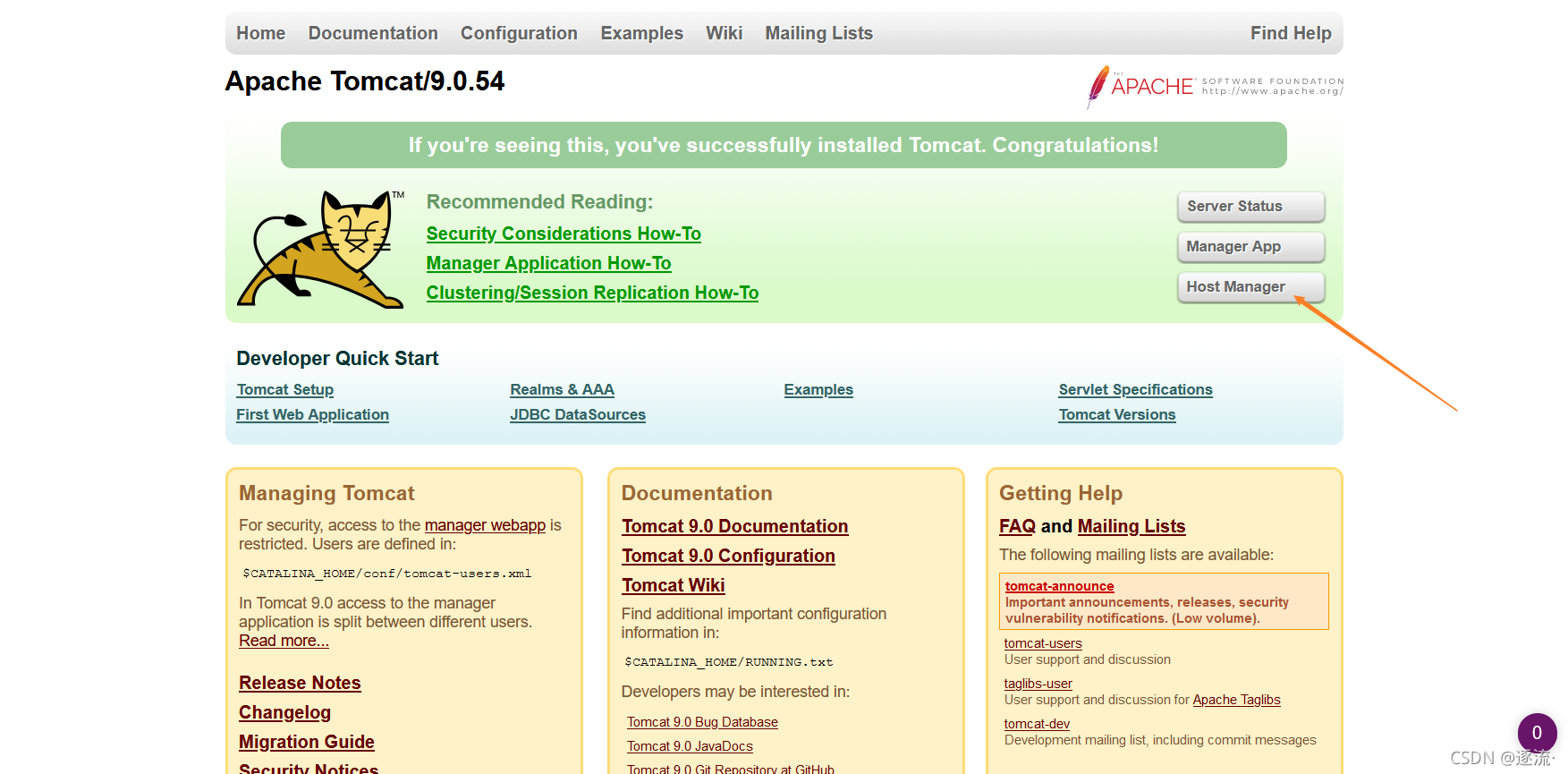This screenshot has height=774, width=1568.
Task: Click the Developer Quick Start heading
Action: (x=337, y=359)
